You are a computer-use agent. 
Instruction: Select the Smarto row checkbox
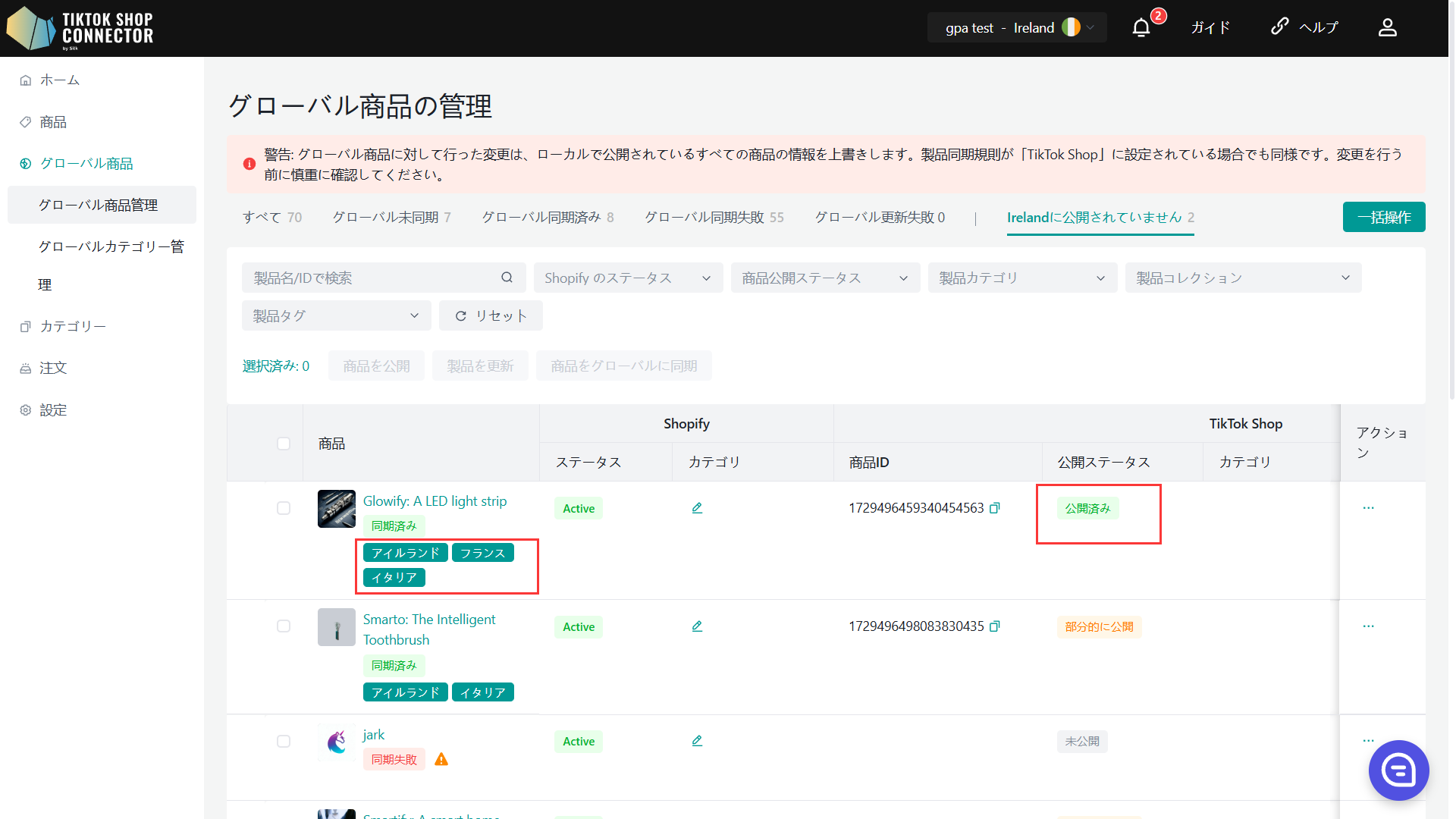[x=284, y=626]
